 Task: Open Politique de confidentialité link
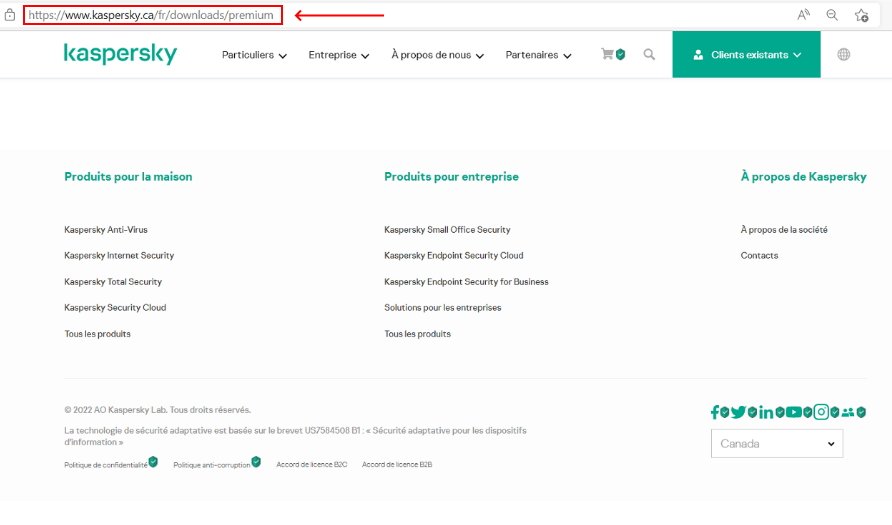point(106,465)
